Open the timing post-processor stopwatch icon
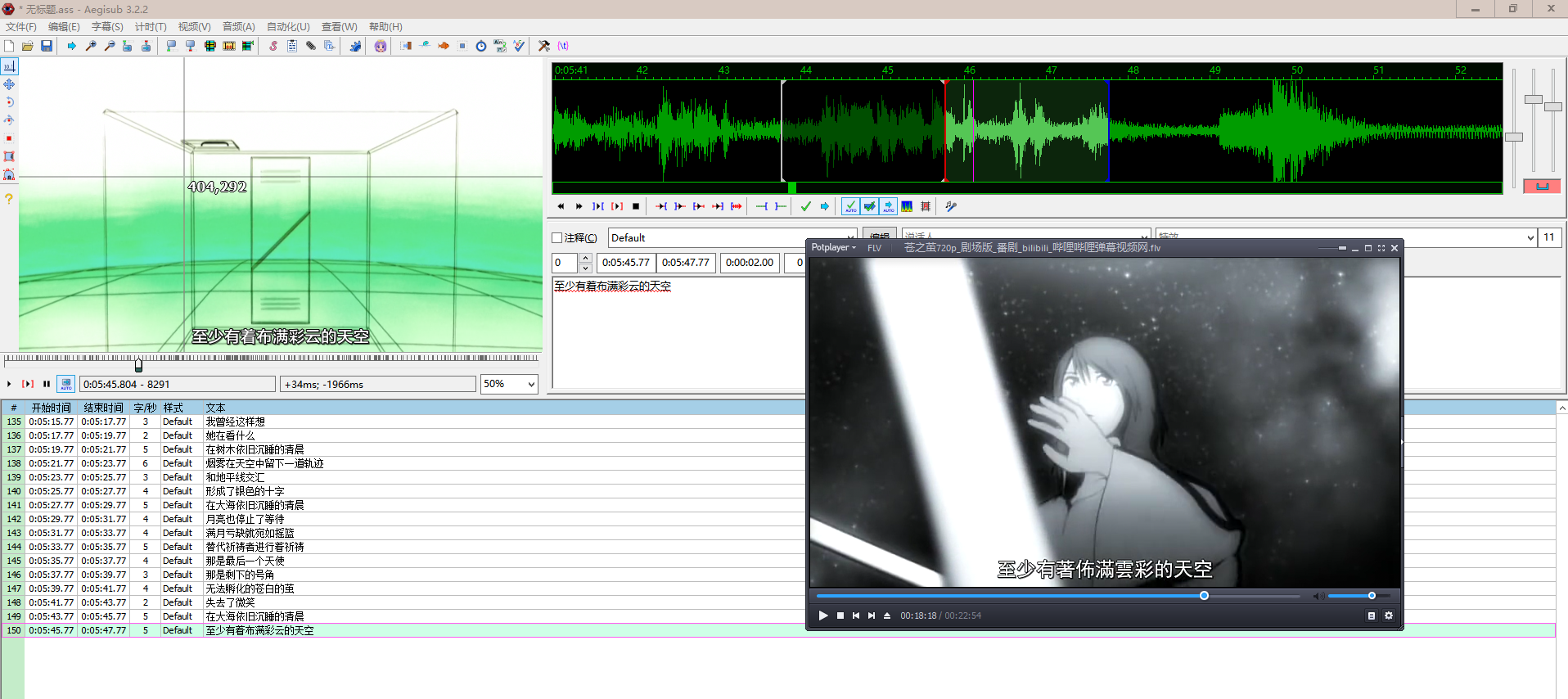The height and width of the screenshot is (699, 1568). pyautogui.click(x=481, y=46)
